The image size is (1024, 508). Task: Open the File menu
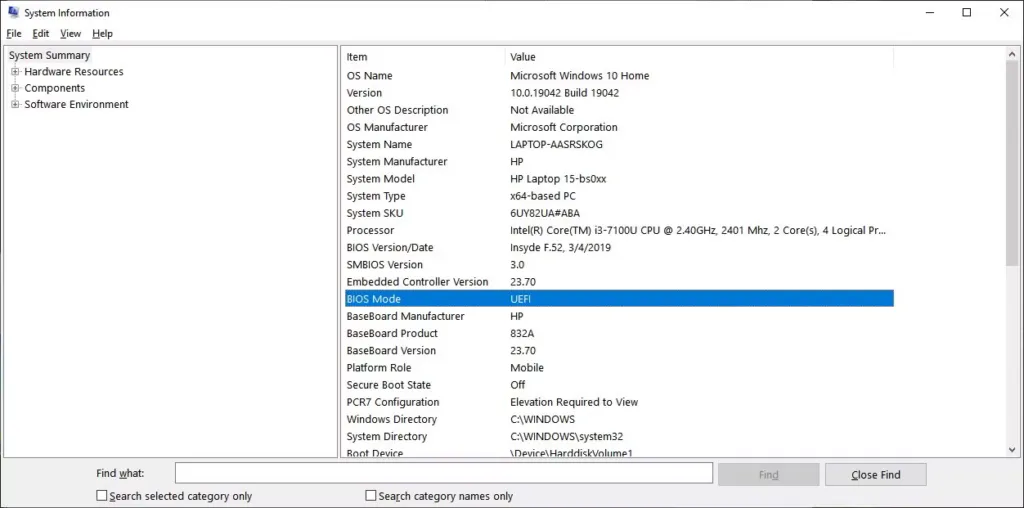click(14, 34)
